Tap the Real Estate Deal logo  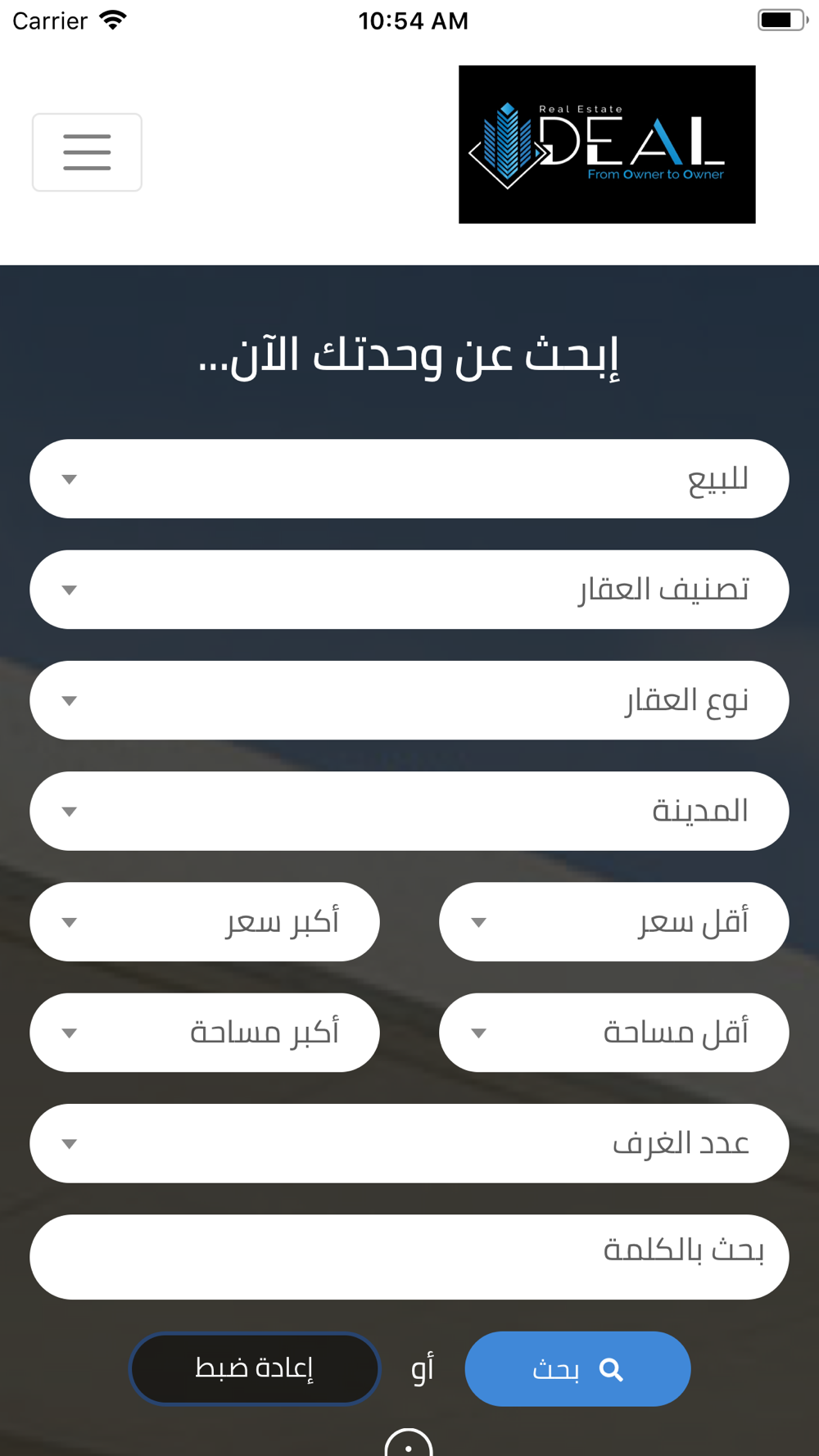click(607, 144)
